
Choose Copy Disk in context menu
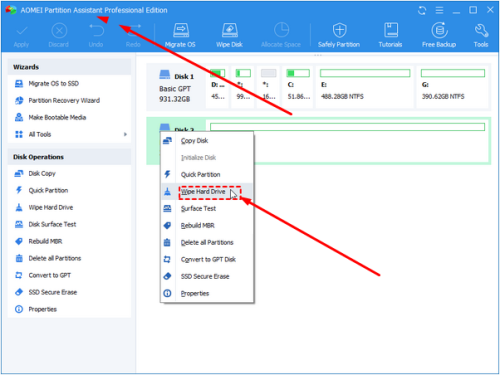click(x=207, y=141)
